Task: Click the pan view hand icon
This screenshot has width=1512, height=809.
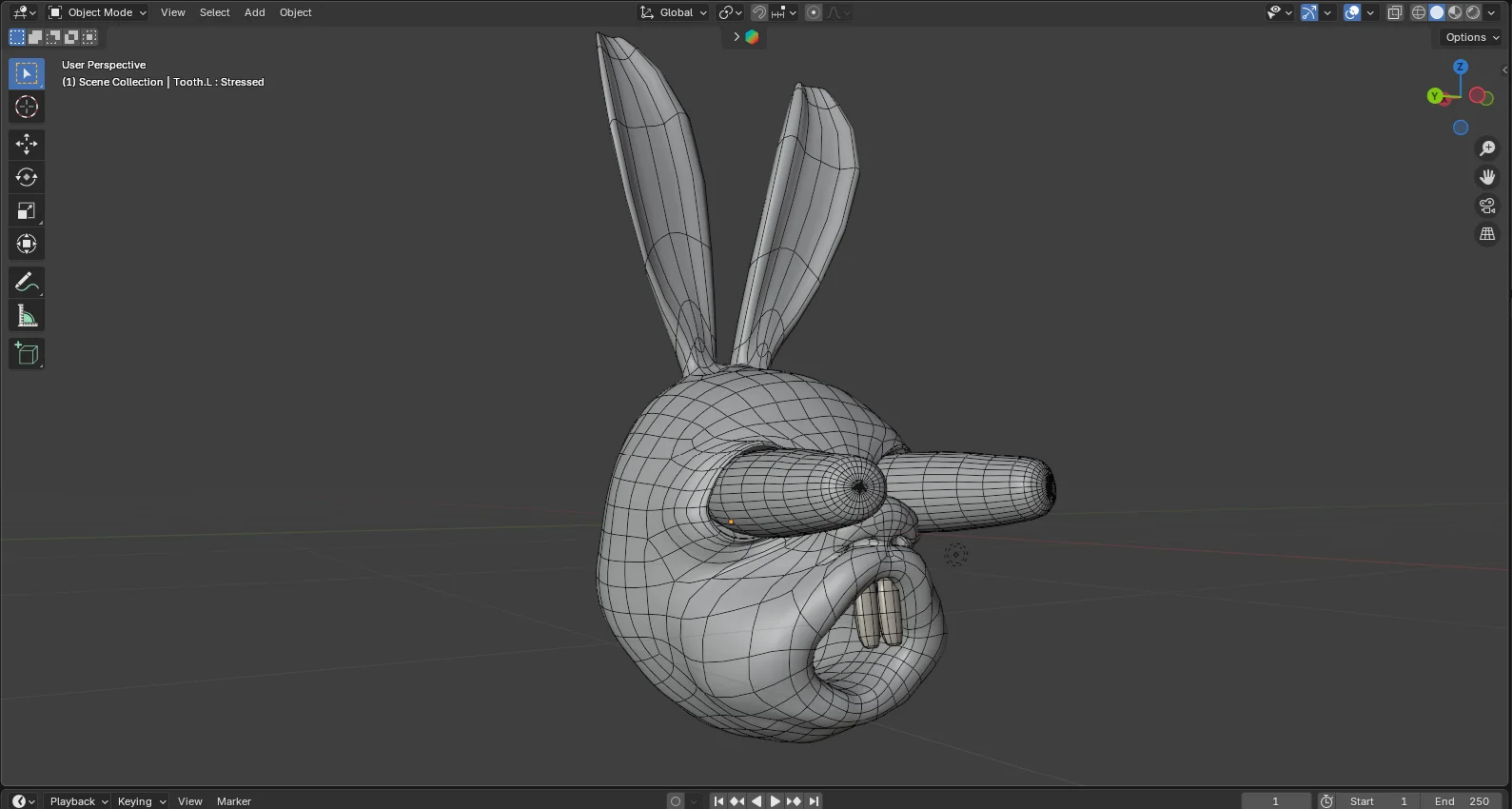Action: tap(1487, 177)
